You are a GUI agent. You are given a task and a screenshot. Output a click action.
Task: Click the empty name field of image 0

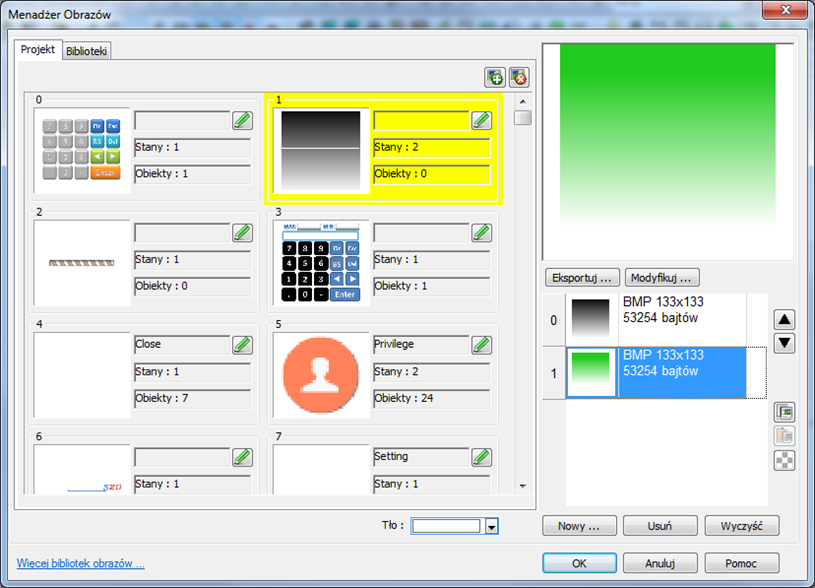(x=182, y=120)
